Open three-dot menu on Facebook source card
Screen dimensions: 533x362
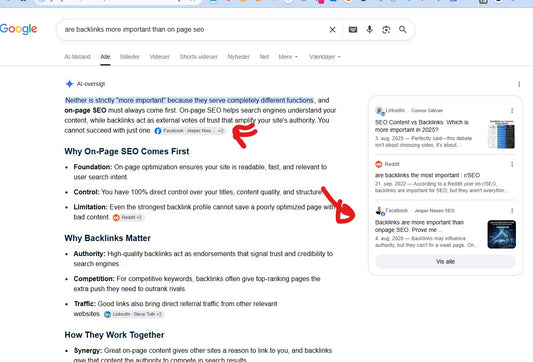[512, 210]
